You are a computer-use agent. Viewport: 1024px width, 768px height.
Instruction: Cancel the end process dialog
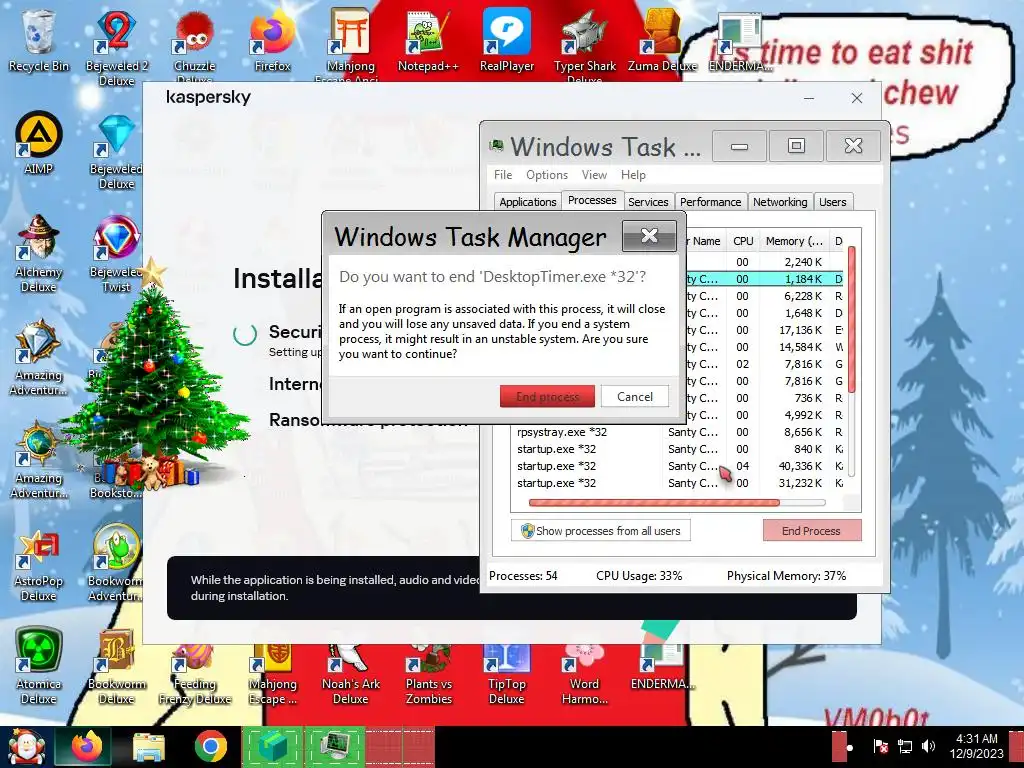[634, 396]
